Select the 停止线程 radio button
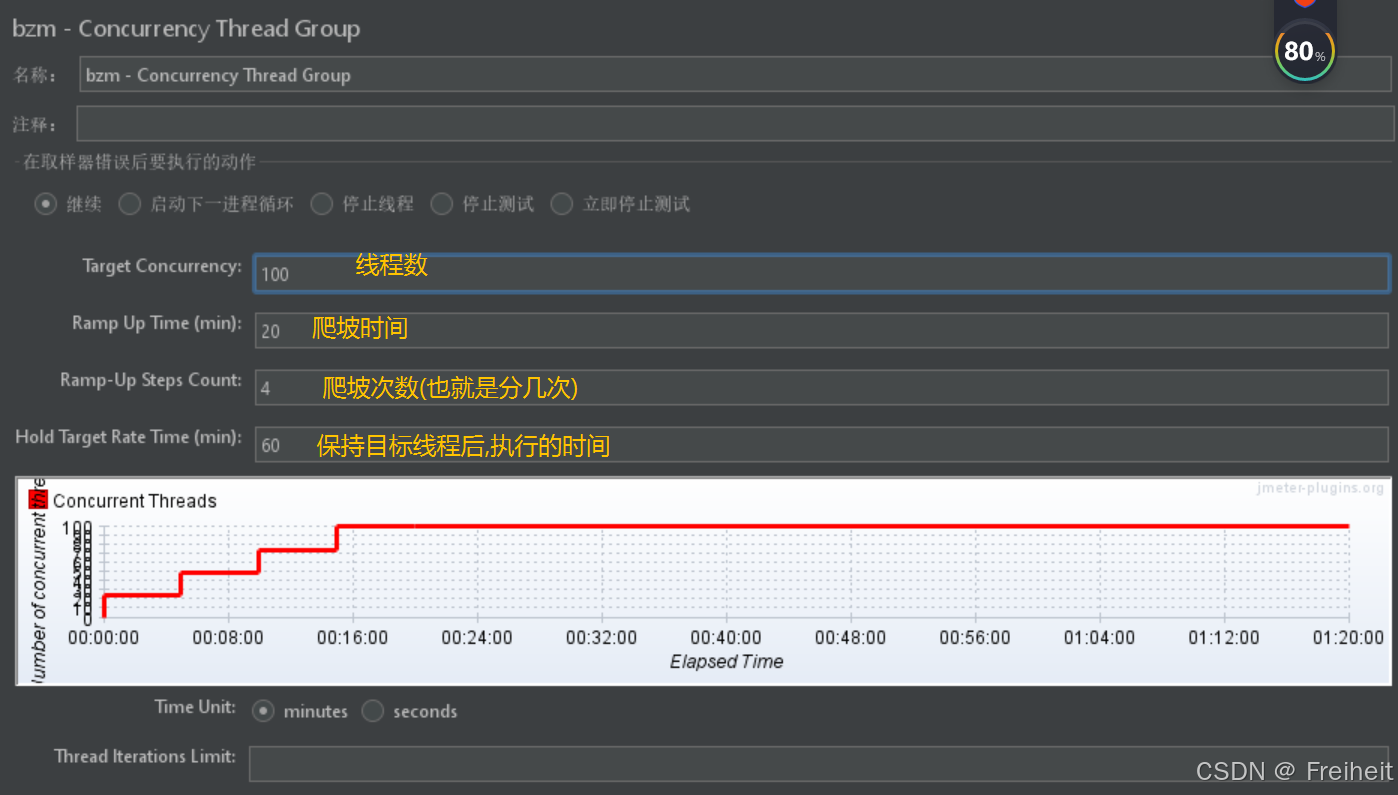The height and width of the screenshot is (795, 1398). click(x=321, y=204)
